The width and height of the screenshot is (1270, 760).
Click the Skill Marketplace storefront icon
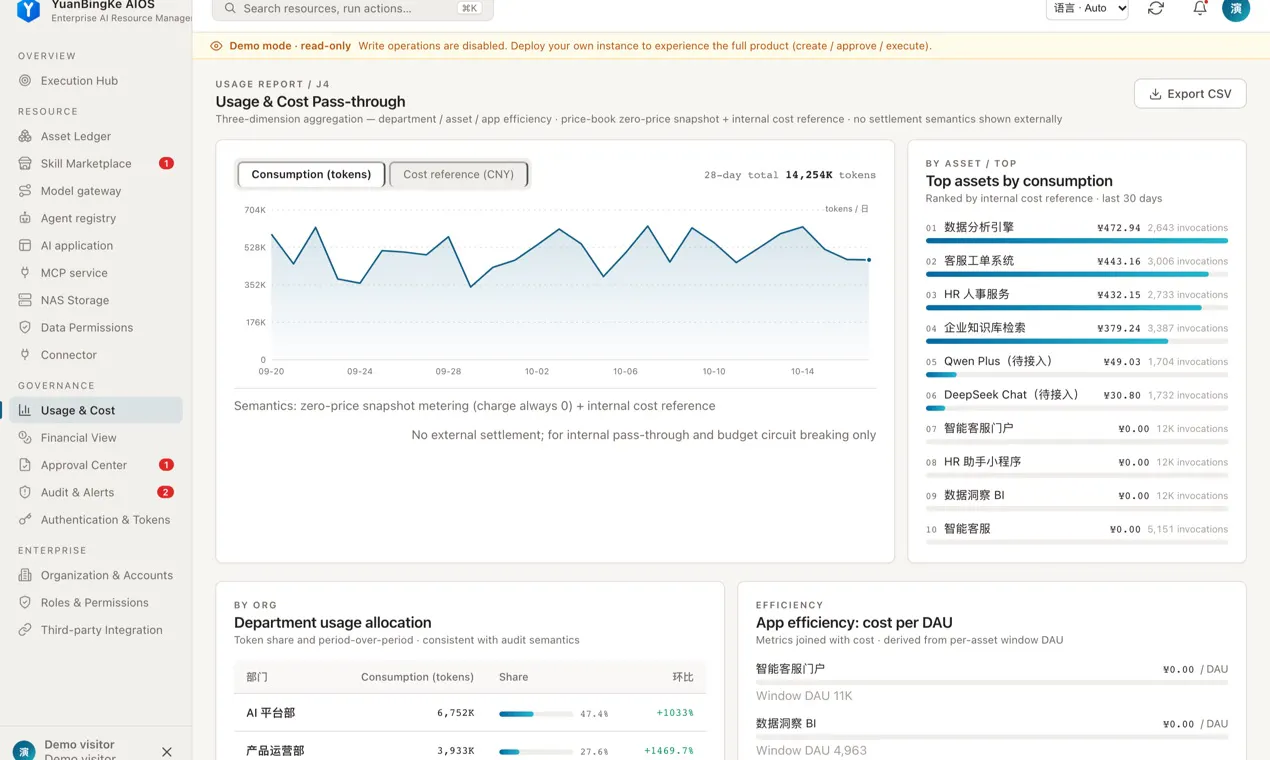tap(25, 163)
